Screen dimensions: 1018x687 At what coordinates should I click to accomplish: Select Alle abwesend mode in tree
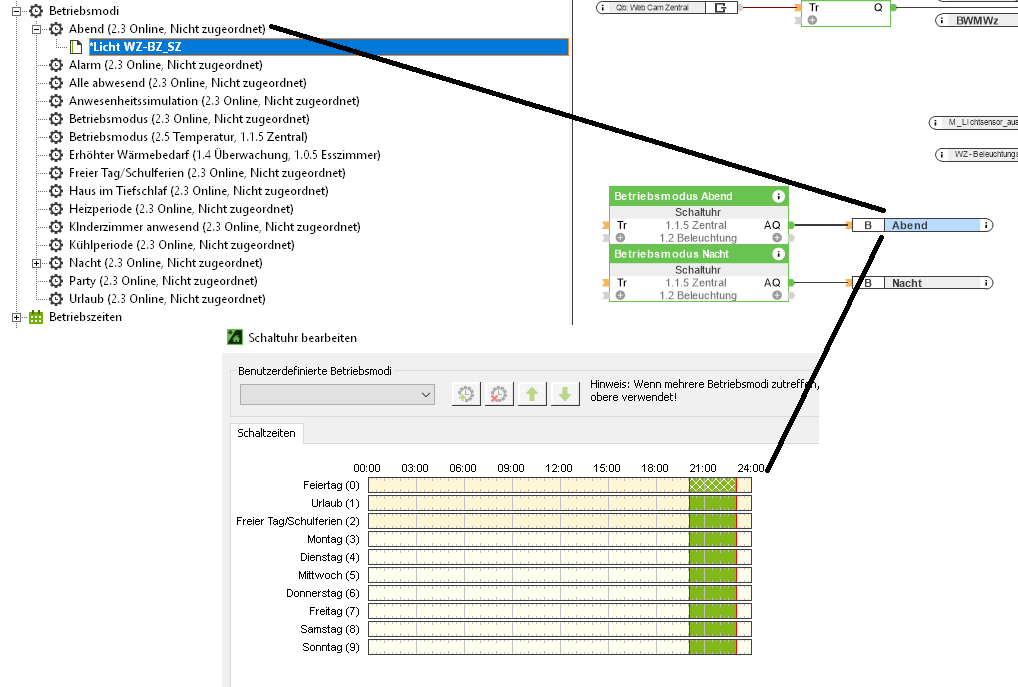click(188, 83)
